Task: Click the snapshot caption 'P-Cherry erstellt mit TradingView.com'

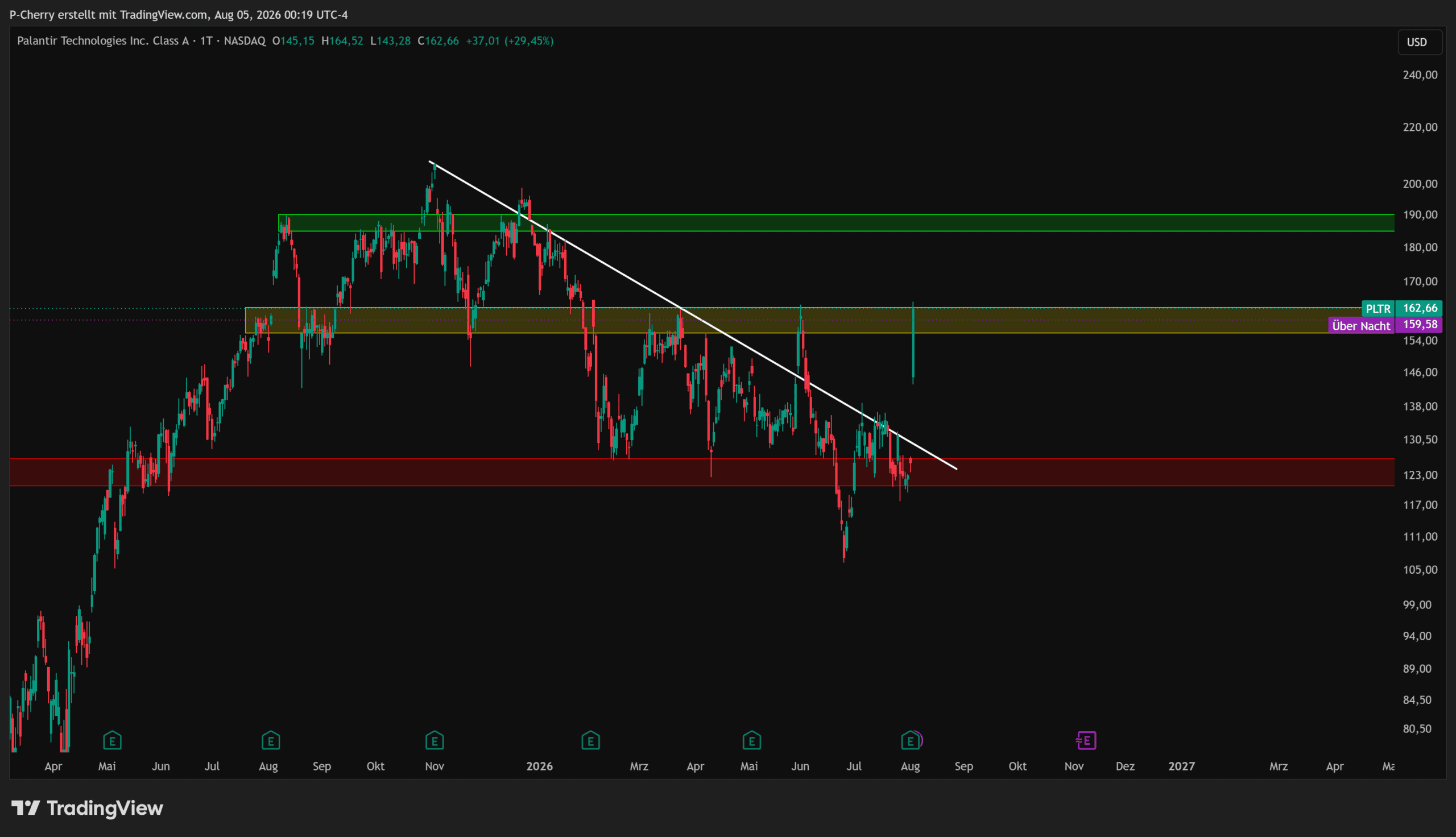Action: pyautogui.click(x=109, y=14)
